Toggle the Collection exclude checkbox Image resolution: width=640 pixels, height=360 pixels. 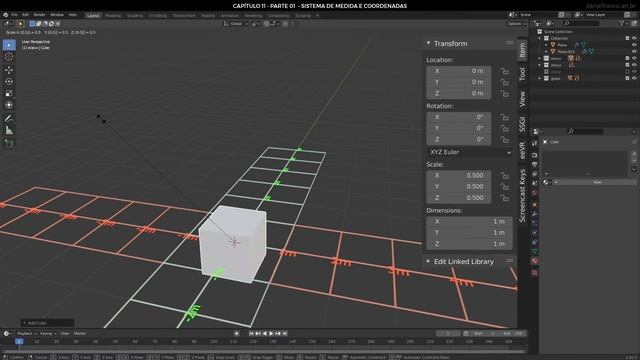627,38
